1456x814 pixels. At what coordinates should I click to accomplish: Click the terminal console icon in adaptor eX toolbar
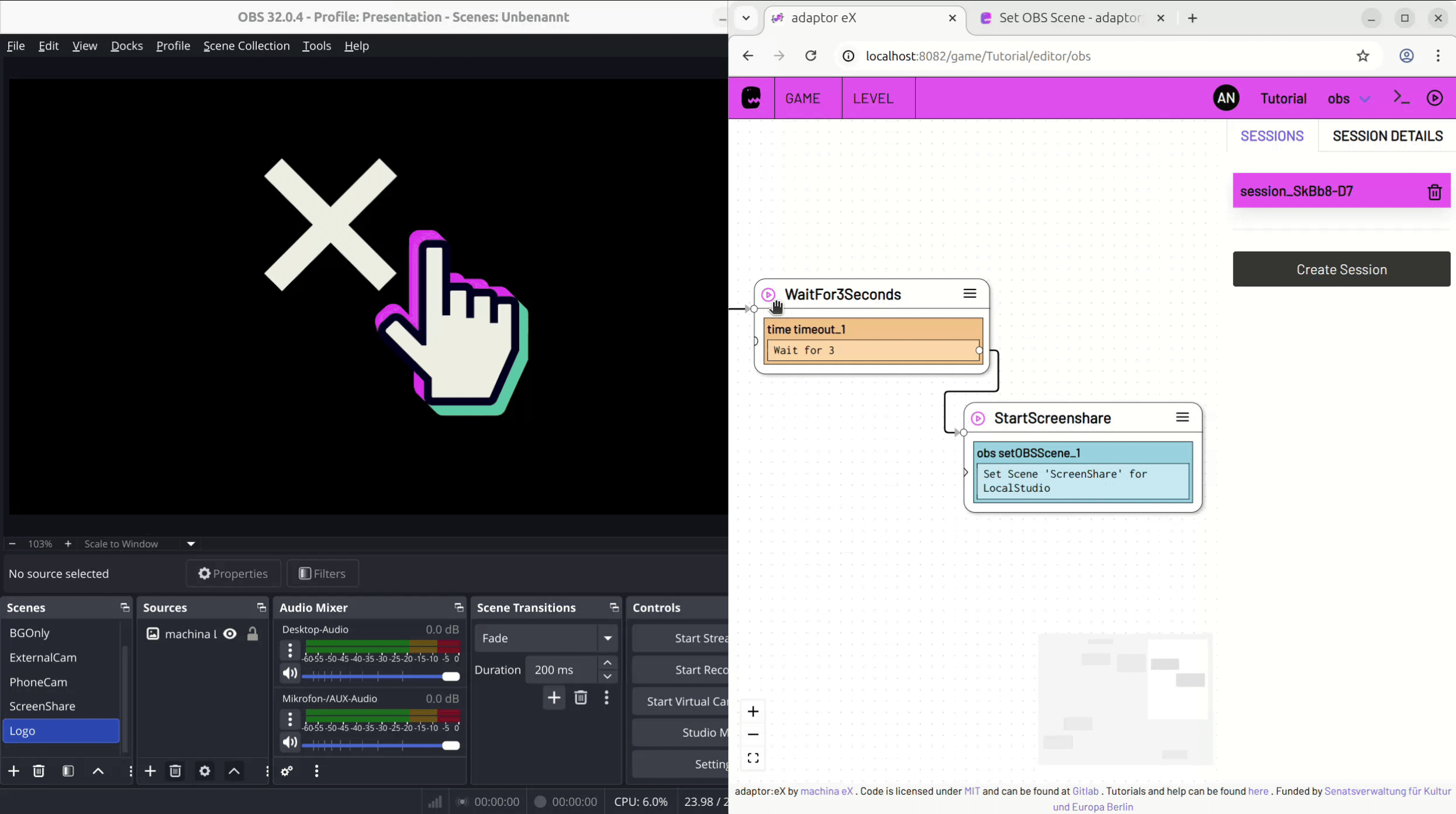(1401, 97)
